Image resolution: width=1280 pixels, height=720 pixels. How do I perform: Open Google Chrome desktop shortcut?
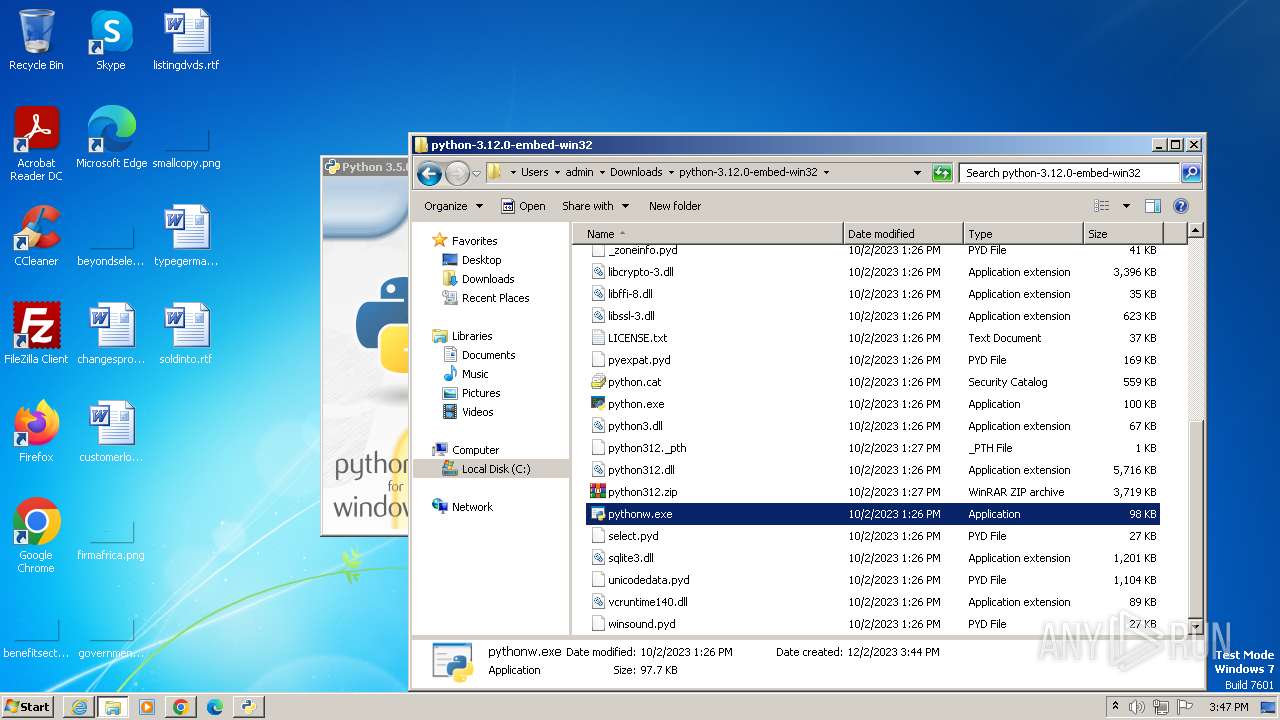click(36, 536)
